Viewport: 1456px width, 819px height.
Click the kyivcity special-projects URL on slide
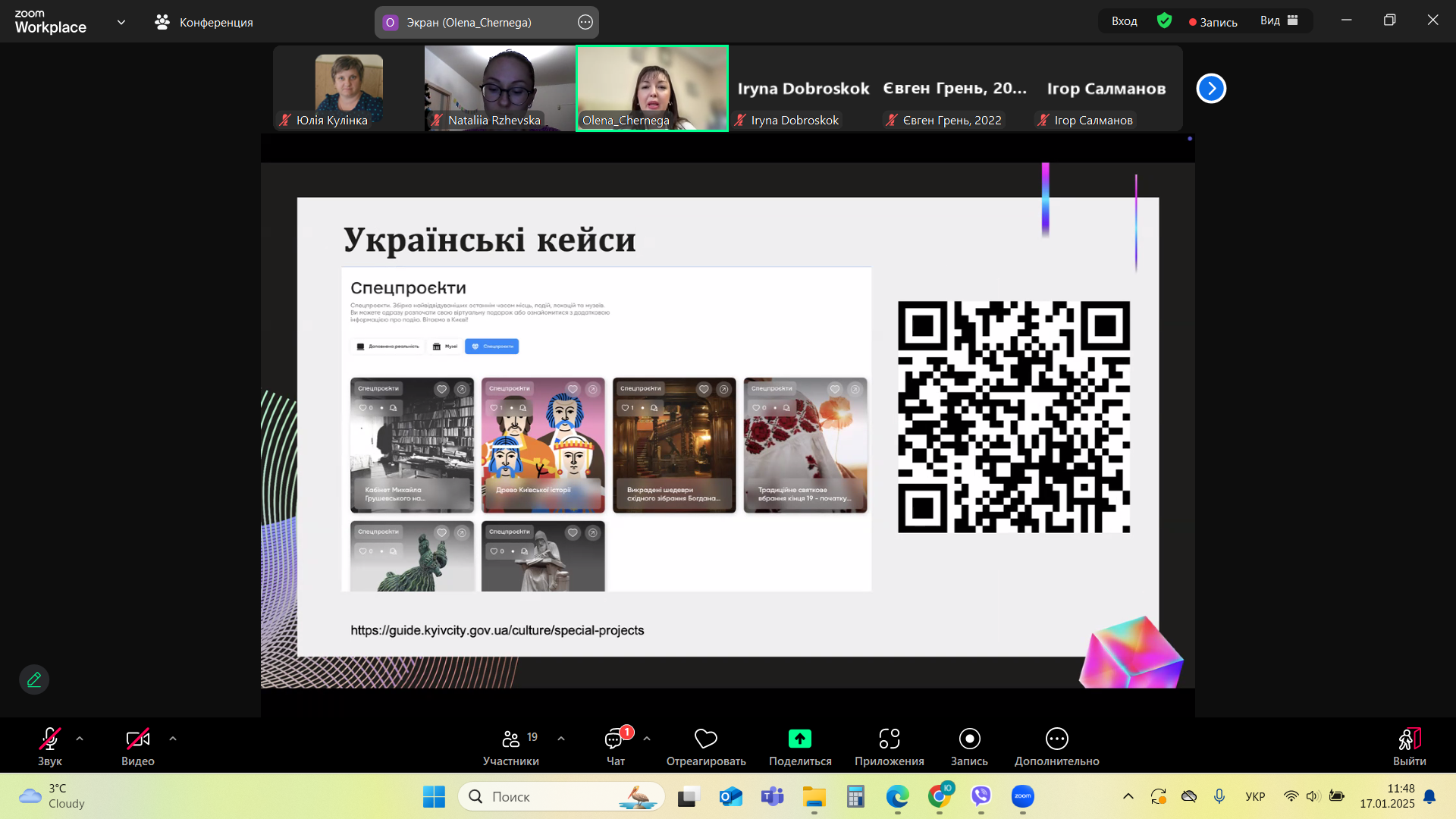[497, 630]
